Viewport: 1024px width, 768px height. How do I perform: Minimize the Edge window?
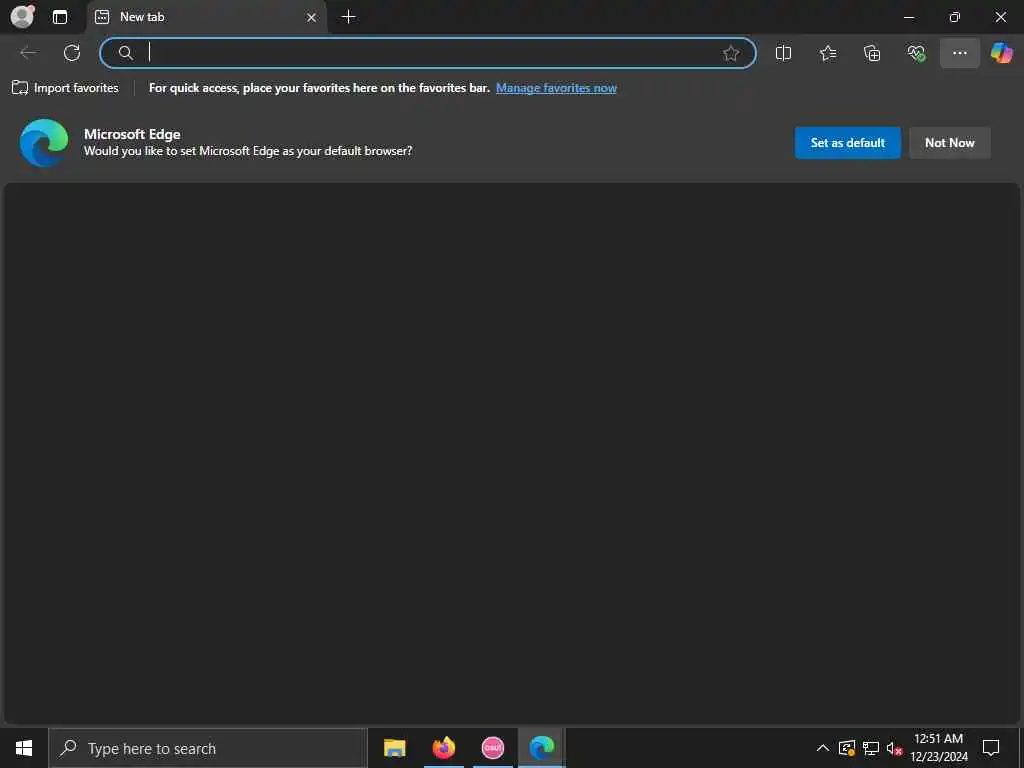tap(909, 18)
